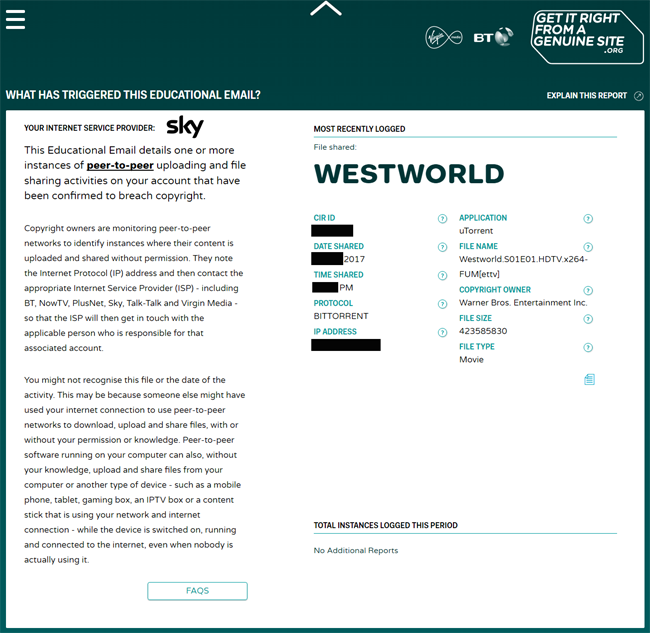Screen dimensions: 650x633
Task: Select the file size value 423585830
Action: click(483, 331)
